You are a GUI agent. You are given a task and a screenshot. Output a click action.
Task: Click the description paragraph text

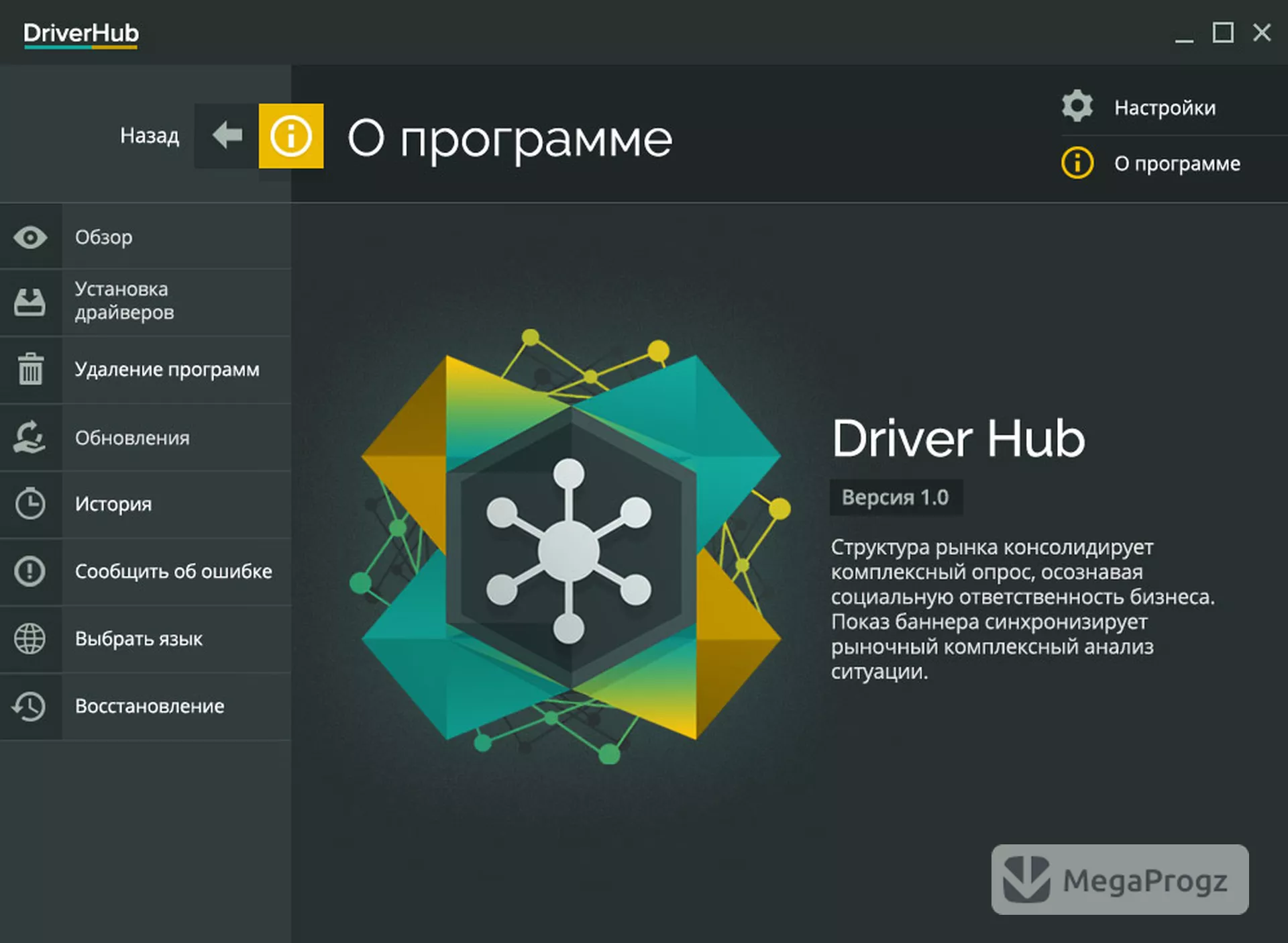1023,609
